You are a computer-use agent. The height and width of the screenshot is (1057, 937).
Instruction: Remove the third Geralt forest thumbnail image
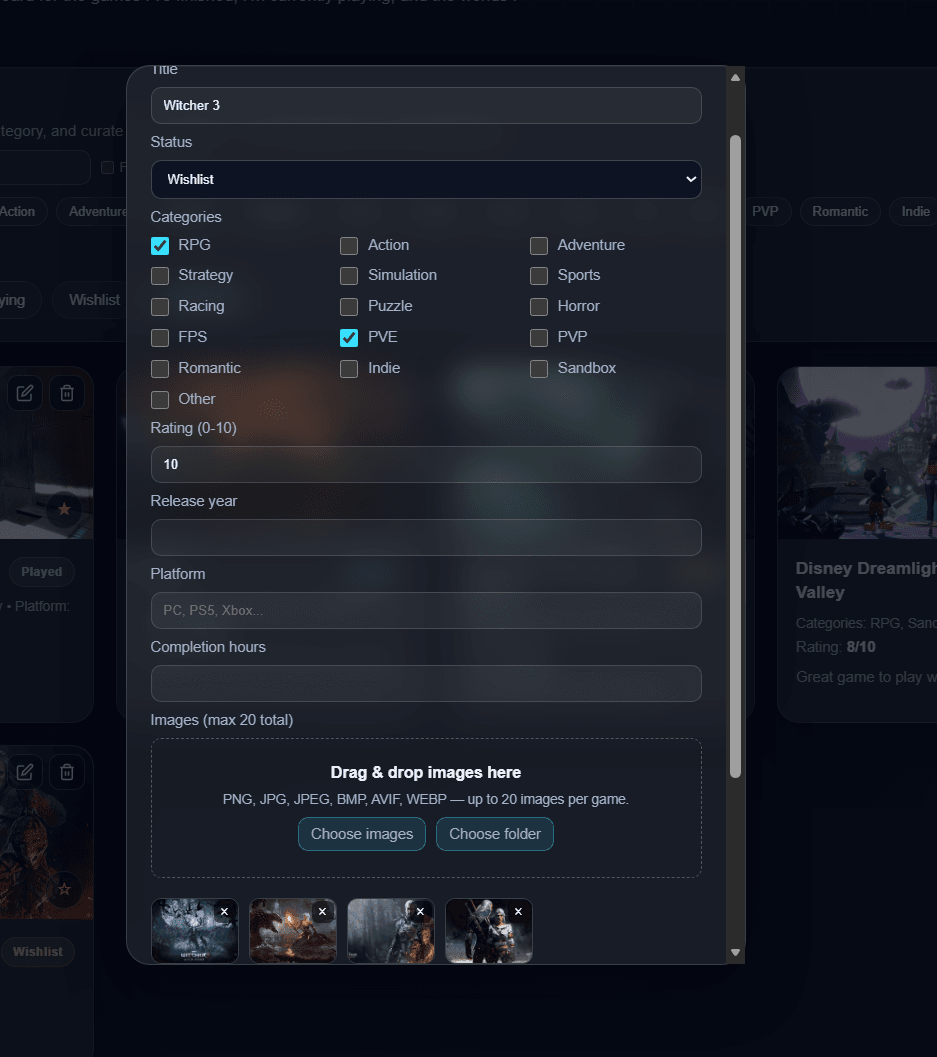(420, 911)
